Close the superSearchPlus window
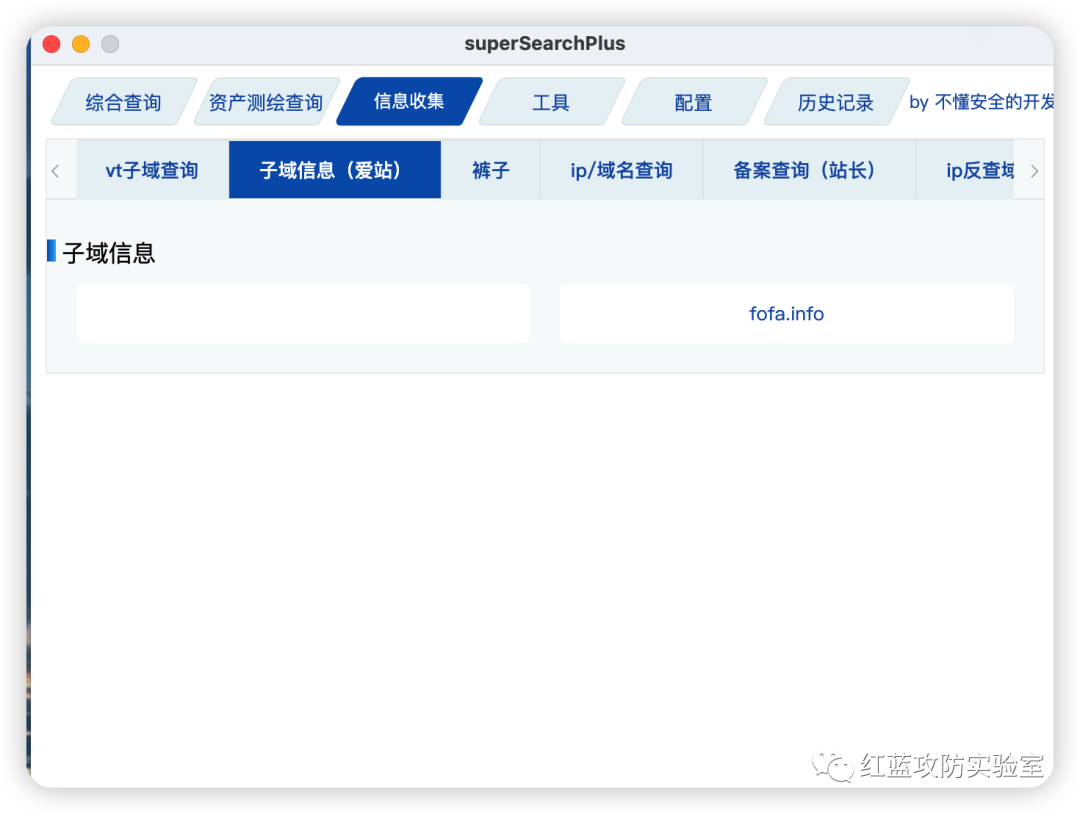 (x=52, y=44)
